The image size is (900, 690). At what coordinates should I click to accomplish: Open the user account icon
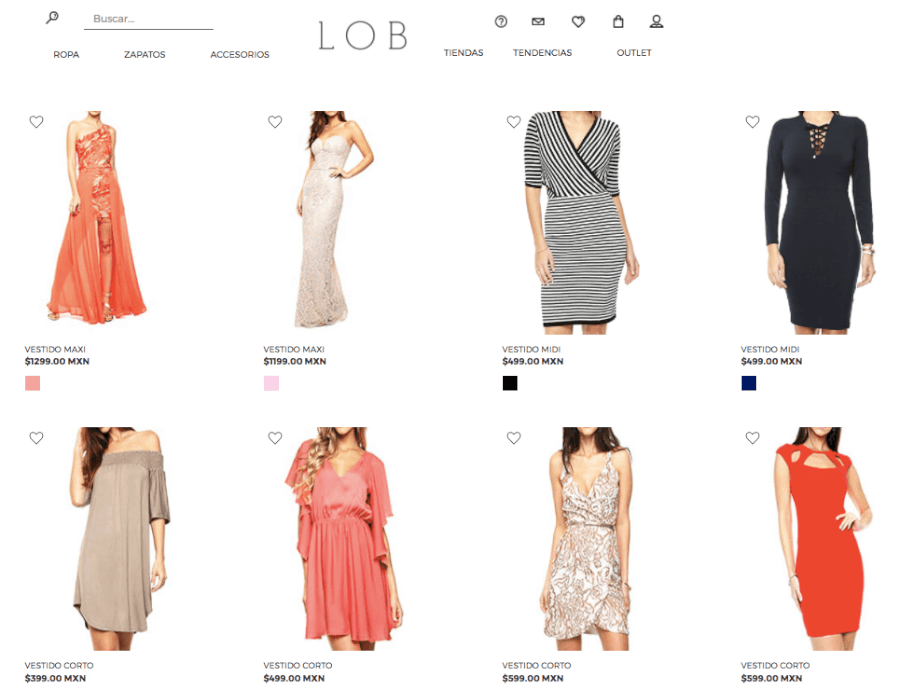pos(656,21)
